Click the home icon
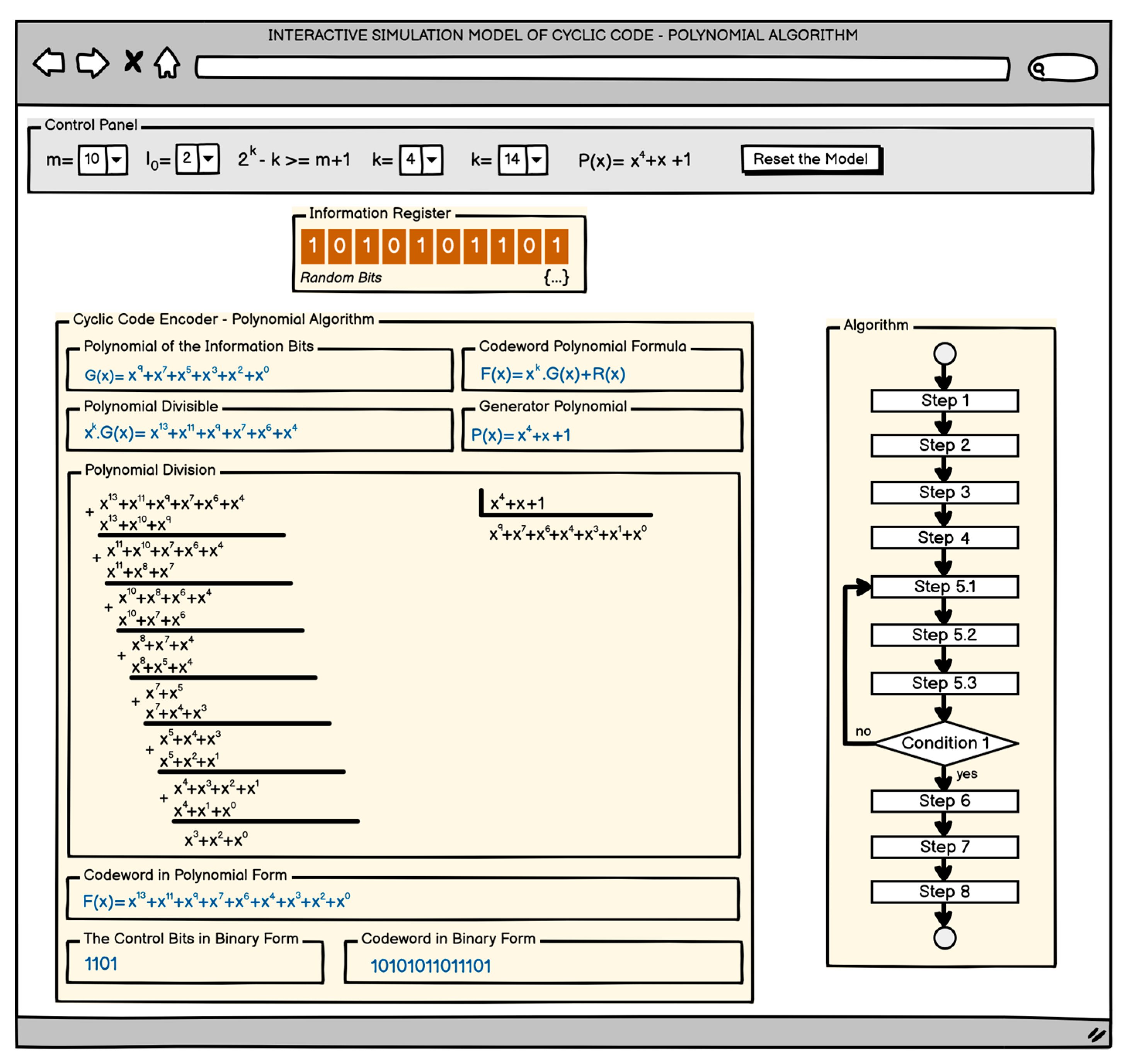 click(167, 62)
